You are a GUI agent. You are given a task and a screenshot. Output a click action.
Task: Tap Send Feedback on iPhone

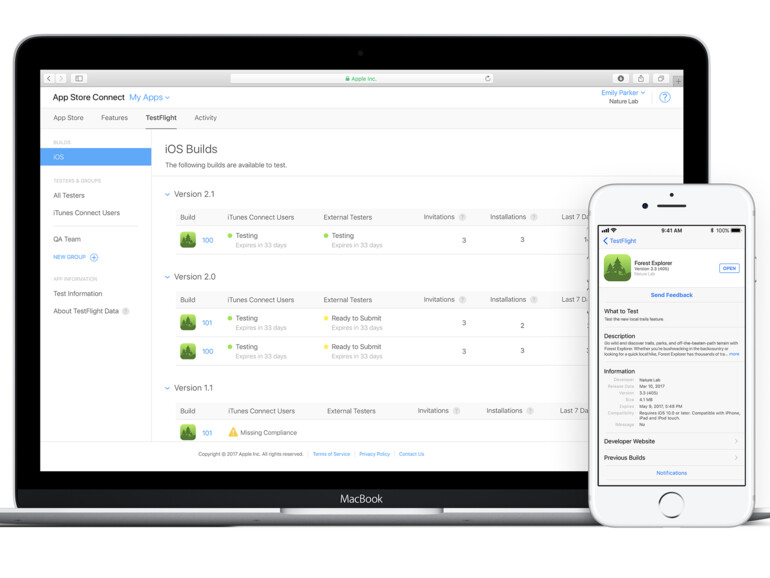(x=671, y=295)
